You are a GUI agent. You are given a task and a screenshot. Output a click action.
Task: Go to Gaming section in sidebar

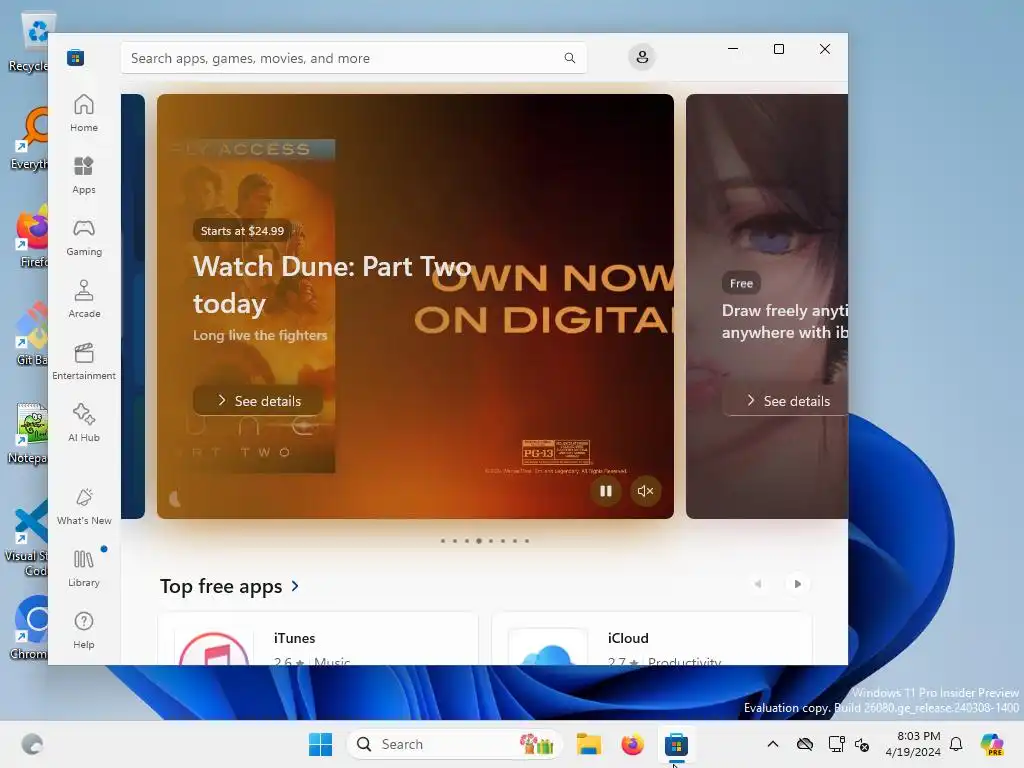(84, 238)
